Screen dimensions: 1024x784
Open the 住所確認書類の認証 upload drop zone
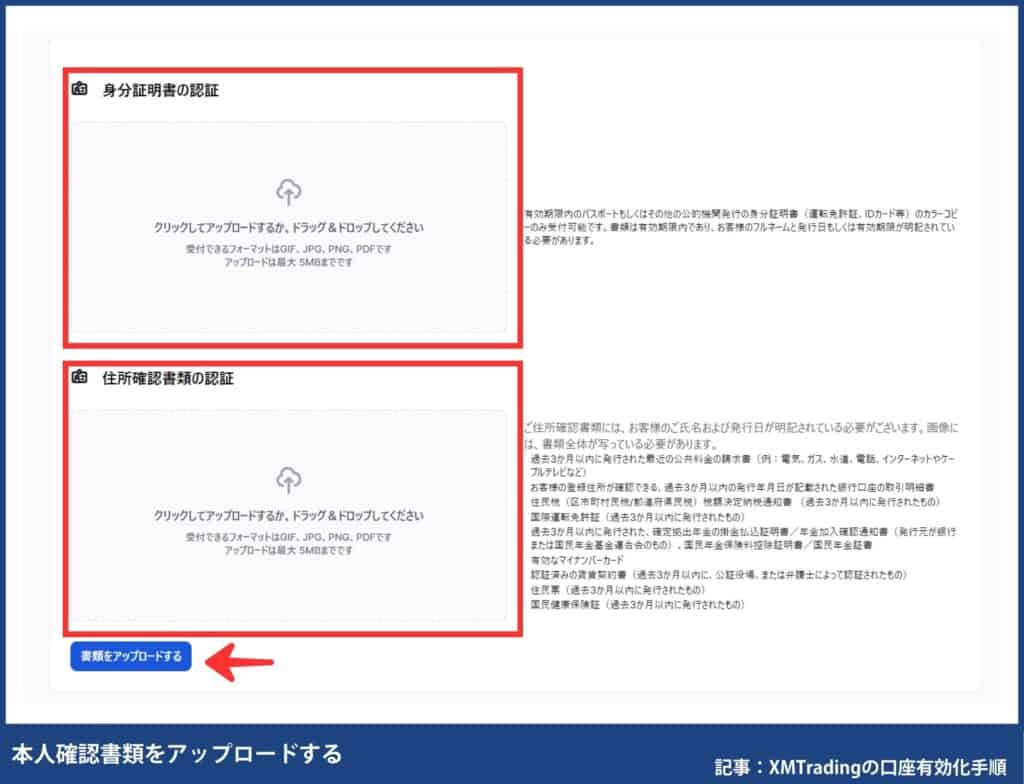point(288,515)
